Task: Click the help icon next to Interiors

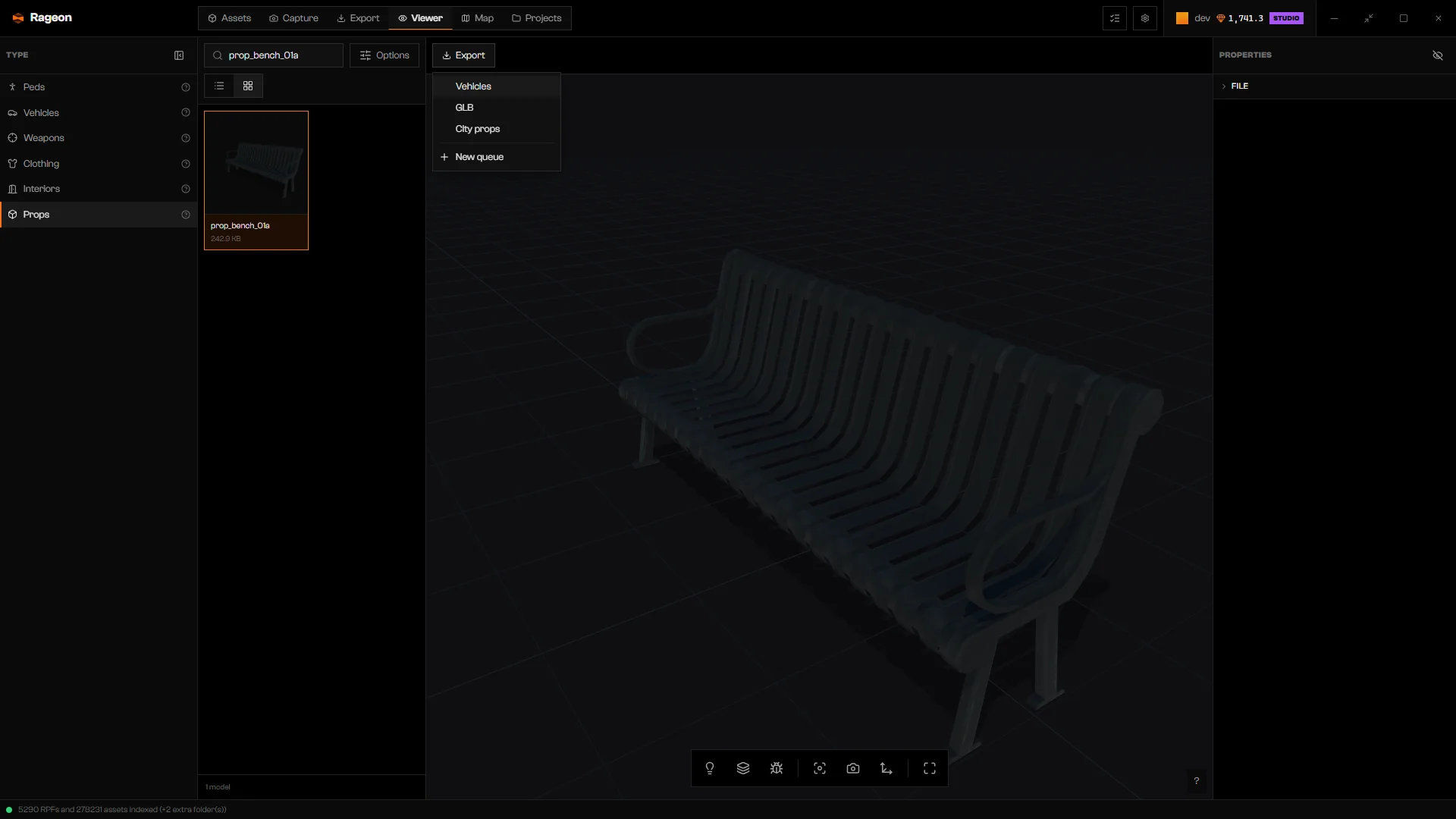Action: pyautogui.click(x=186, y=189)
